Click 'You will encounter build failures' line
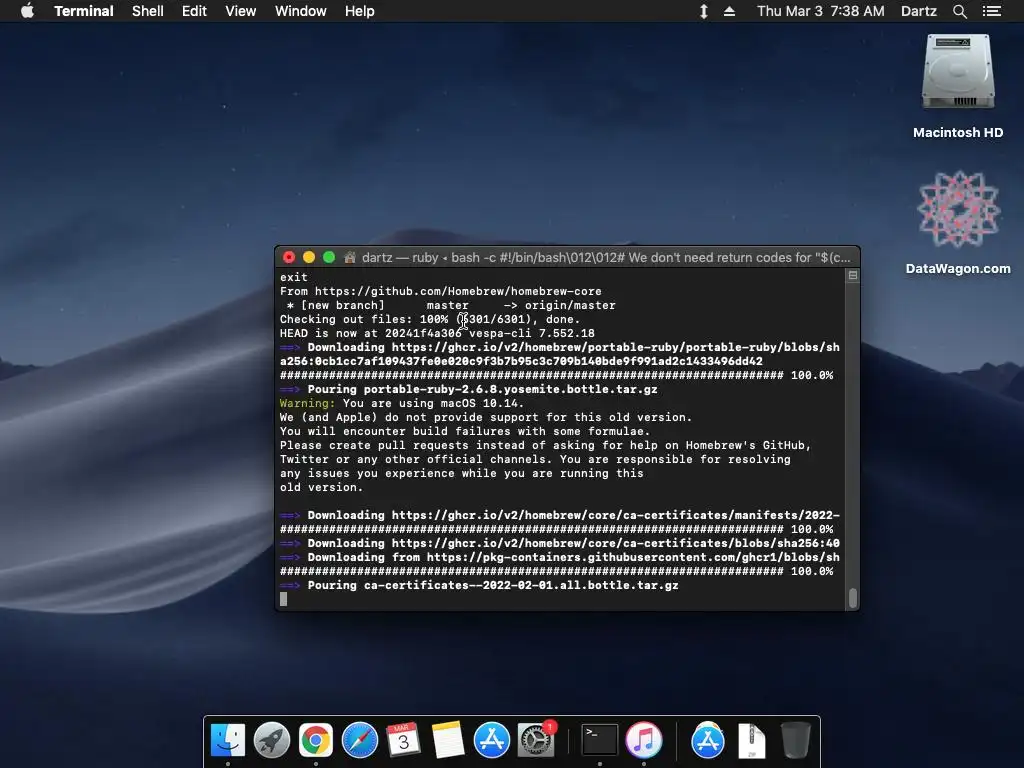Image resolution: width=1024 pixels, height=768 pixels. [465, 431]
